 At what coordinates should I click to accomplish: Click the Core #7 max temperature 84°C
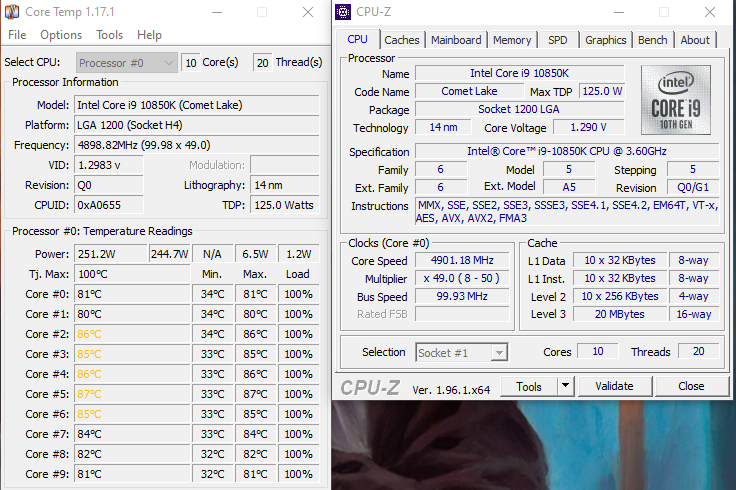(x=255, y=434)
